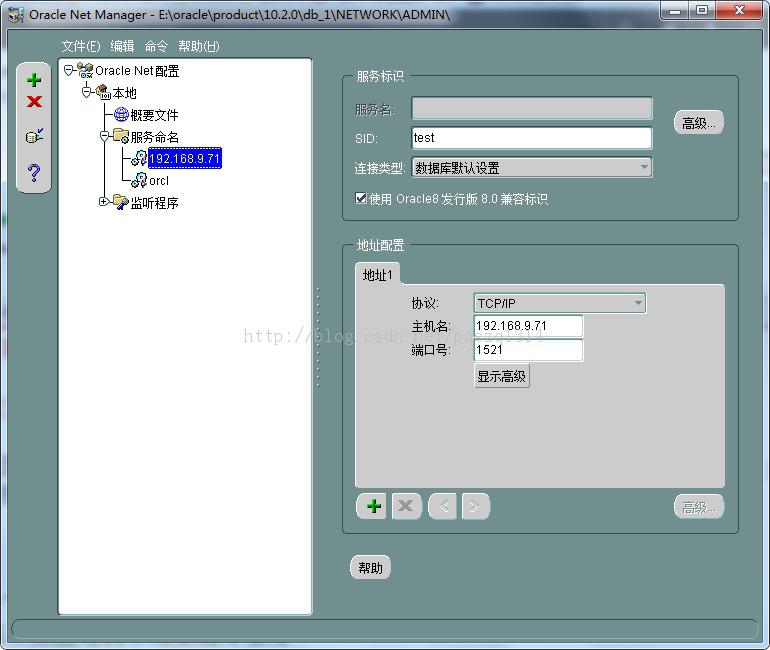Select the 本地 tree item label
Viewport: 770px width, 650px height.
tap(124, 93)
